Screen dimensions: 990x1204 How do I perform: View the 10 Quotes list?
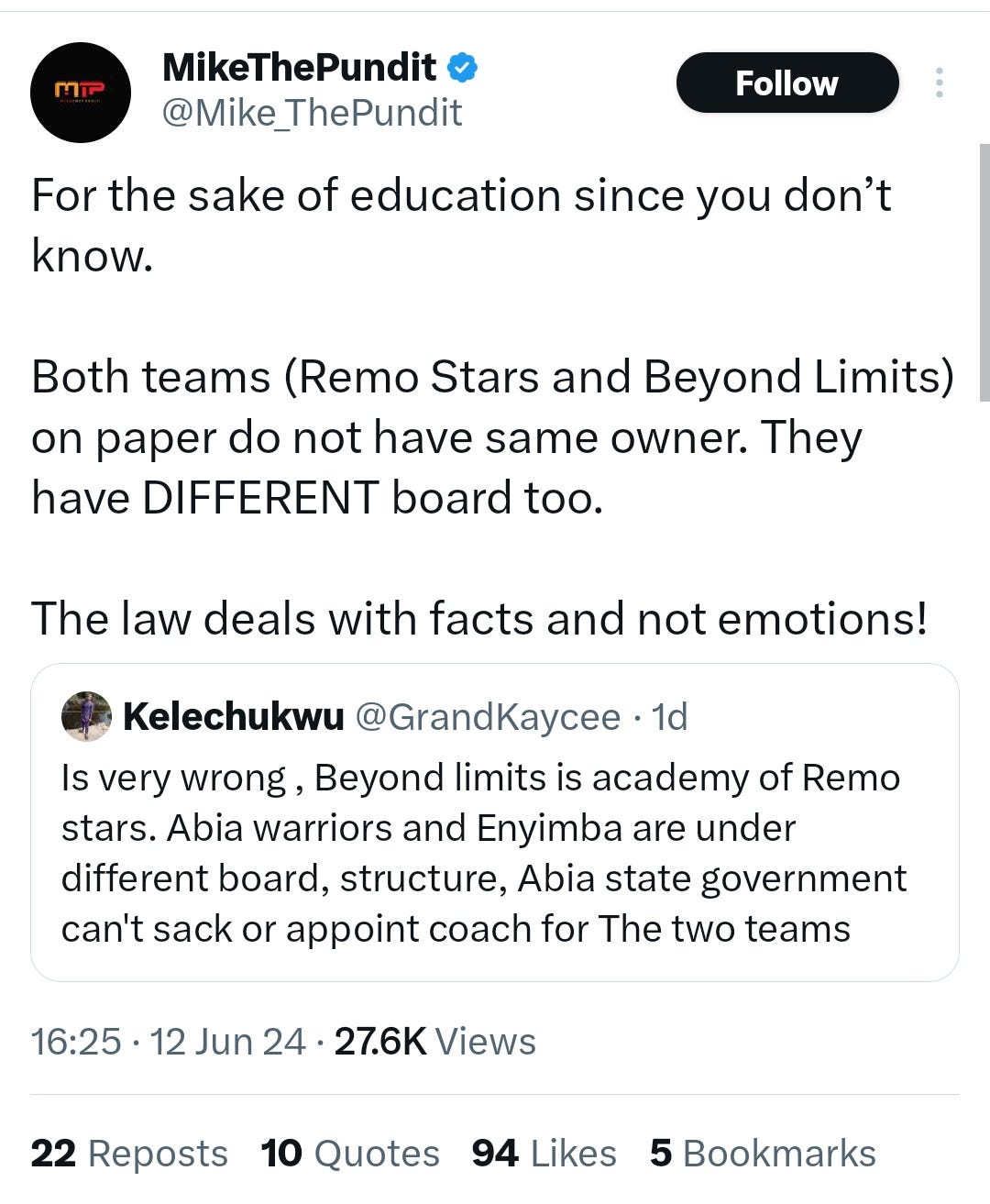point(350,1154)
